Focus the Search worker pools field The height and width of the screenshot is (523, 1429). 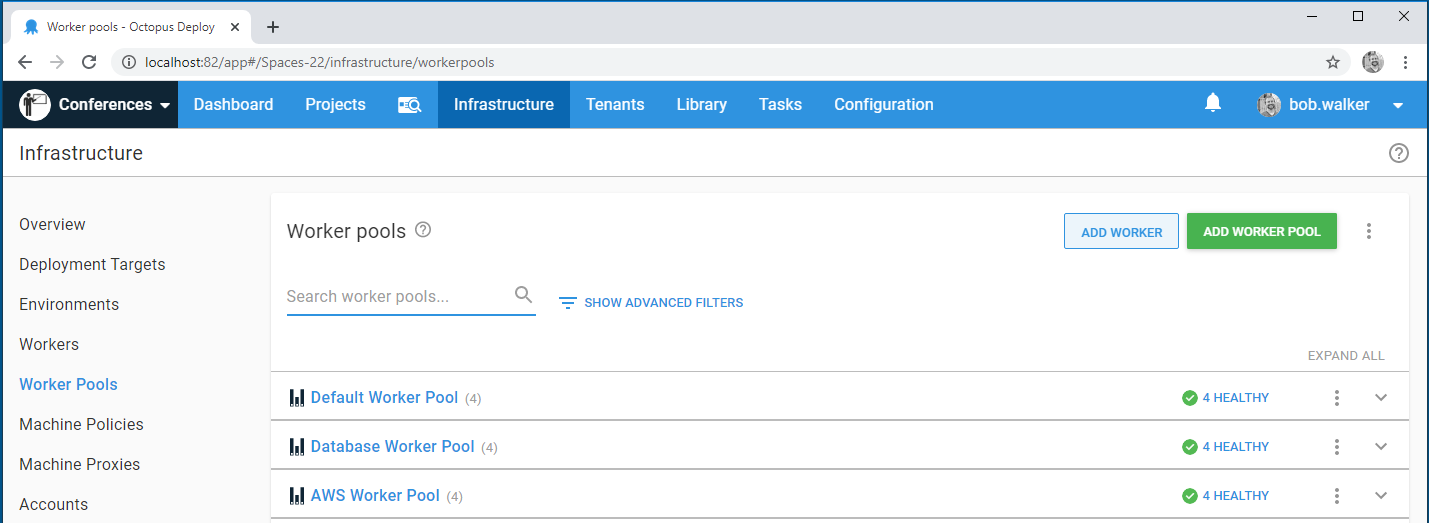coord(397,296)
